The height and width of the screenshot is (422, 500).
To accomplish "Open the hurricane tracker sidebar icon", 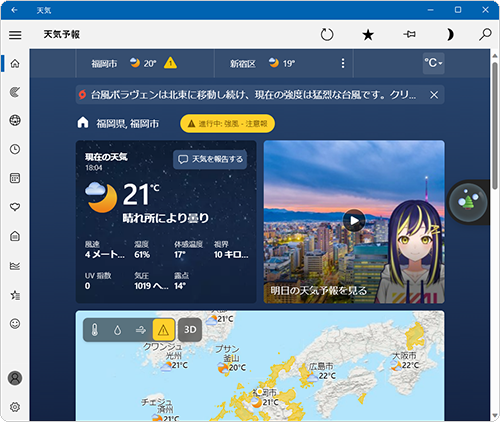I will [x=15, y=92].
